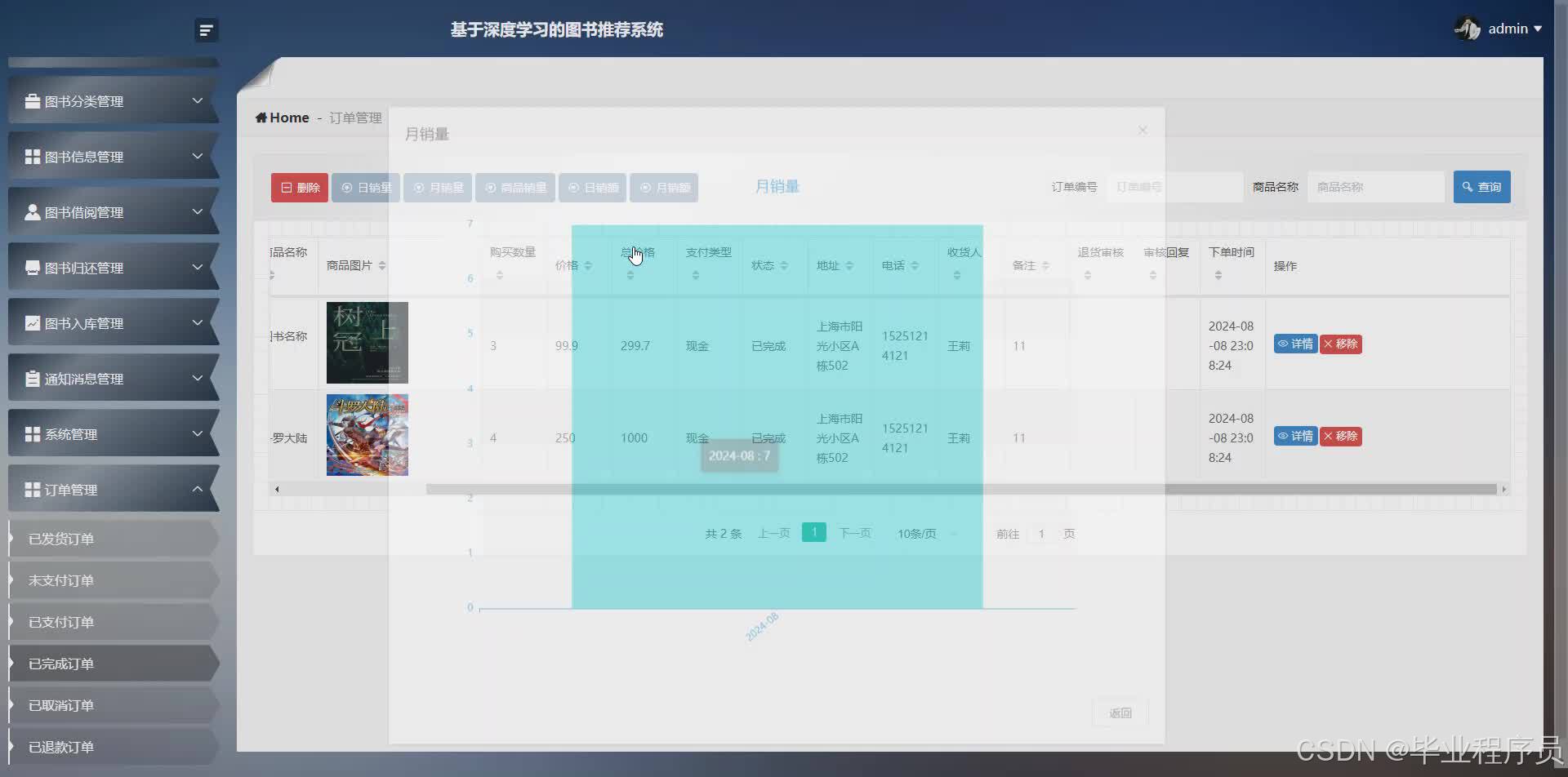Screen dimensions: 1568x777
Task: Click the 日销额 toolbar button
Action: [x=593, y=188]
